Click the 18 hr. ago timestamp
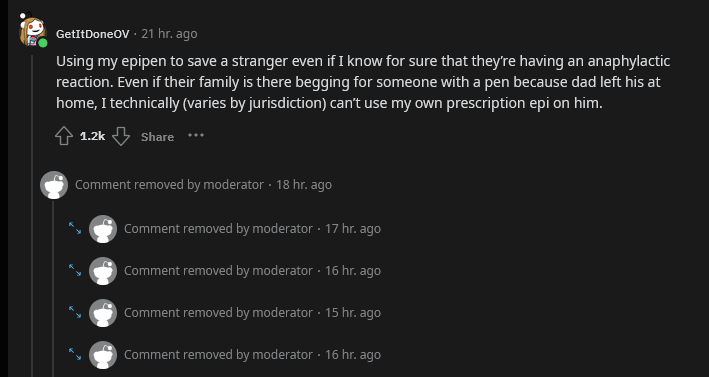This screenshot has height=377, width=709. tap(304, 184)
